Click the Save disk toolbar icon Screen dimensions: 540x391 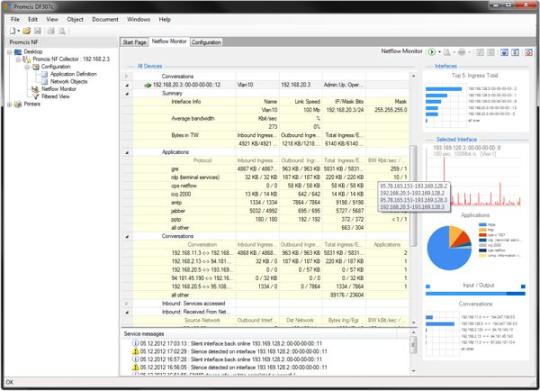click(38, 31)
